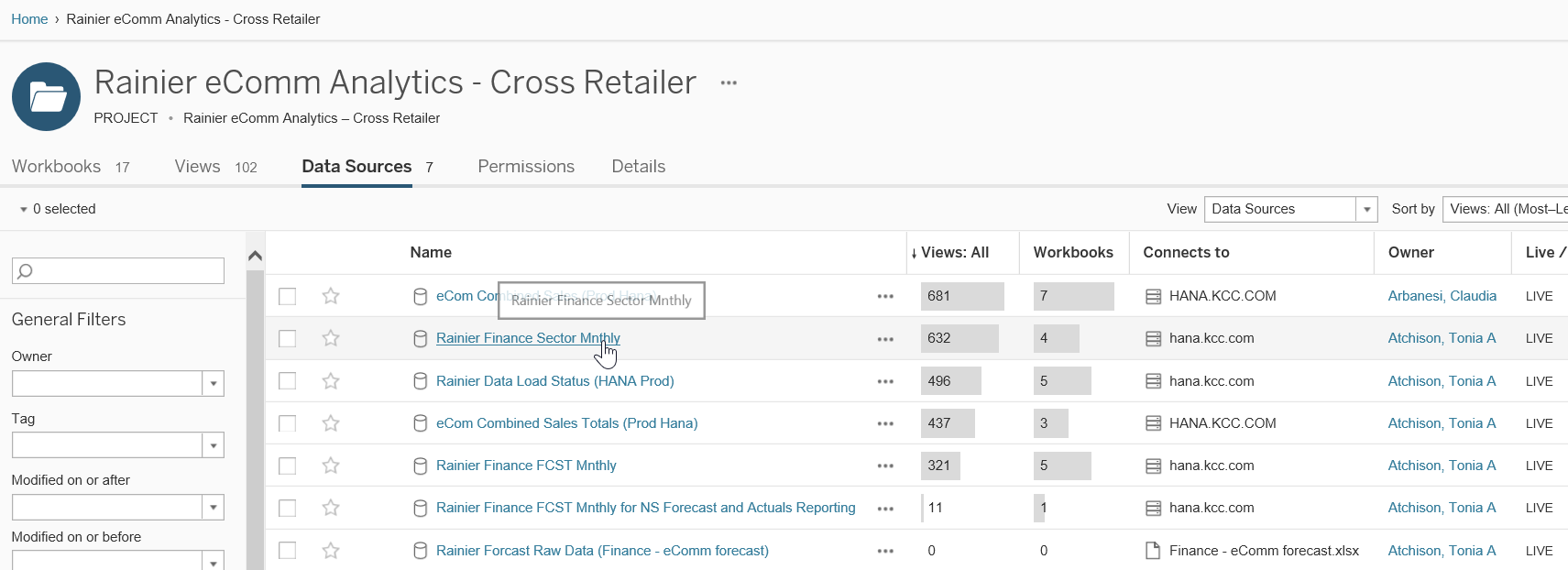Image resolution: width=1568 pixels, height=570 pixels.
Task: Expand the Tag filter dropdown
Action: point(213,445)
